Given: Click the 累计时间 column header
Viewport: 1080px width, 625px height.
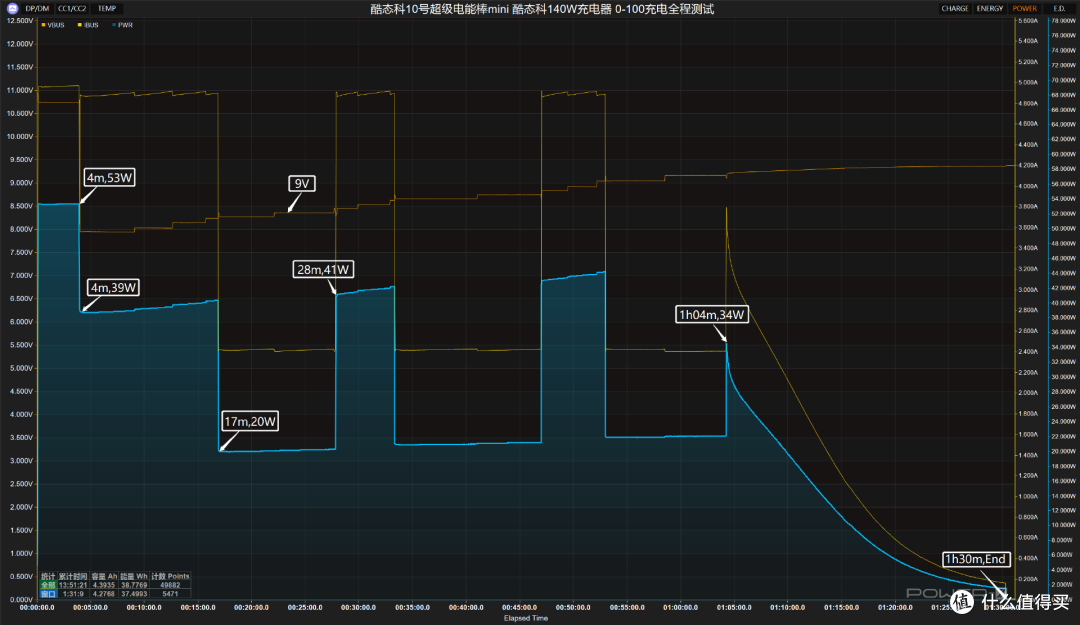Looking at the screenshot, I should pyautogui.click(x=73, y=576).
